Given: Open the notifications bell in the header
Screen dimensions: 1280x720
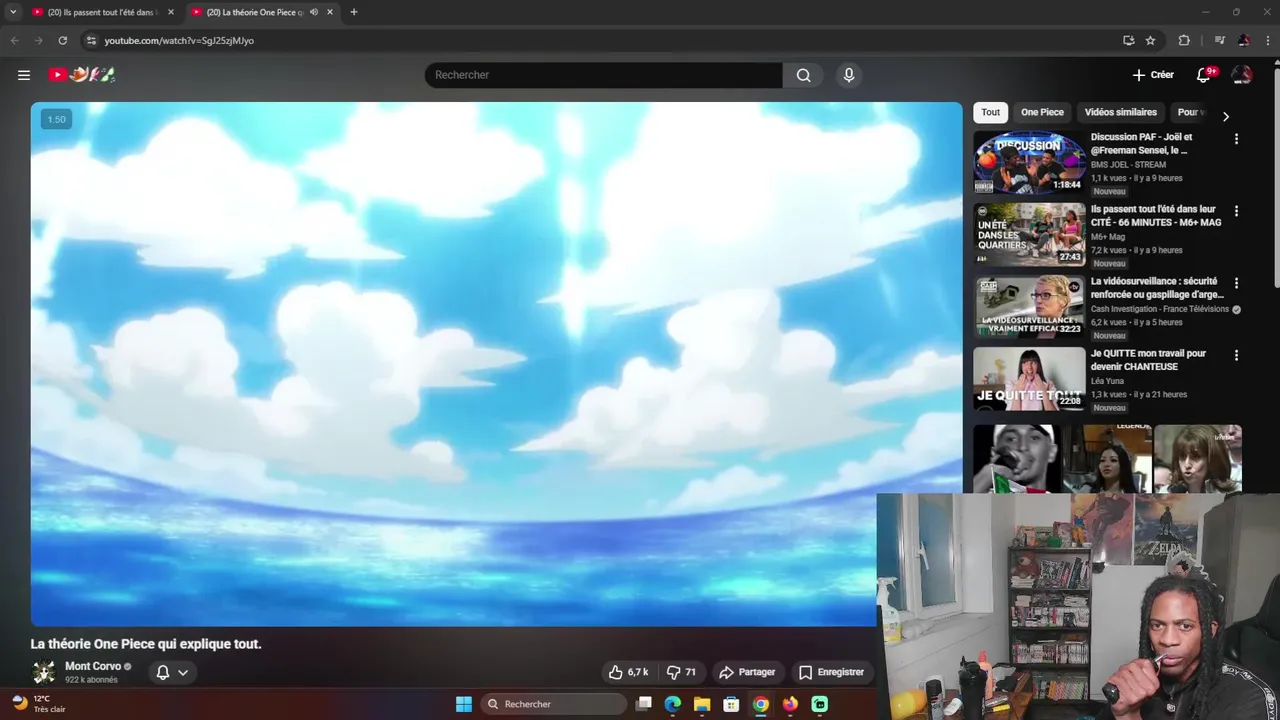Looking at the screenshot, I should click(1204, 75).
